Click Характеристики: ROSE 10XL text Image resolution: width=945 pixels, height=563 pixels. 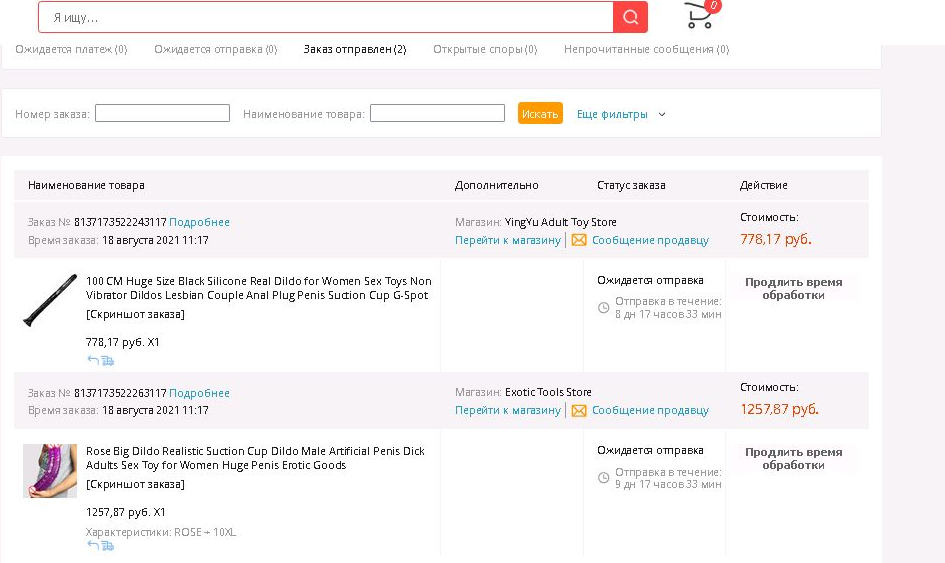click(161, 532)
